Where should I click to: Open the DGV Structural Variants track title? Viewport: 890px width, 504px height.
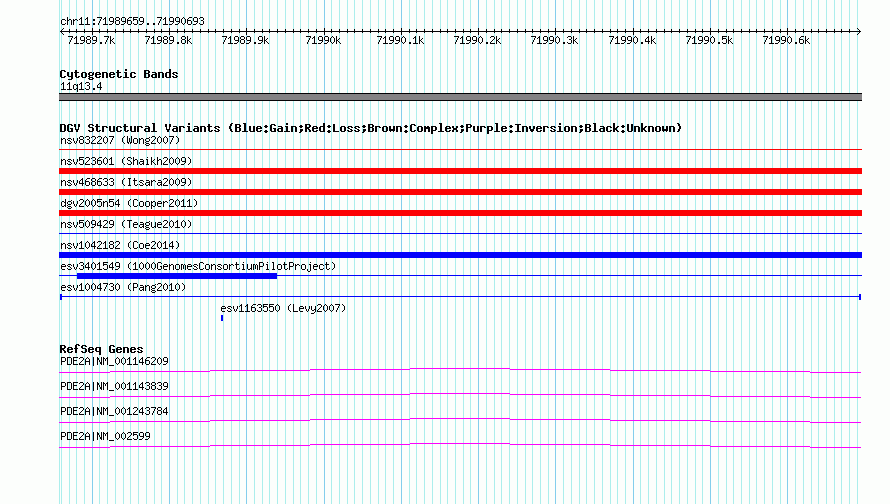point(370,128)
